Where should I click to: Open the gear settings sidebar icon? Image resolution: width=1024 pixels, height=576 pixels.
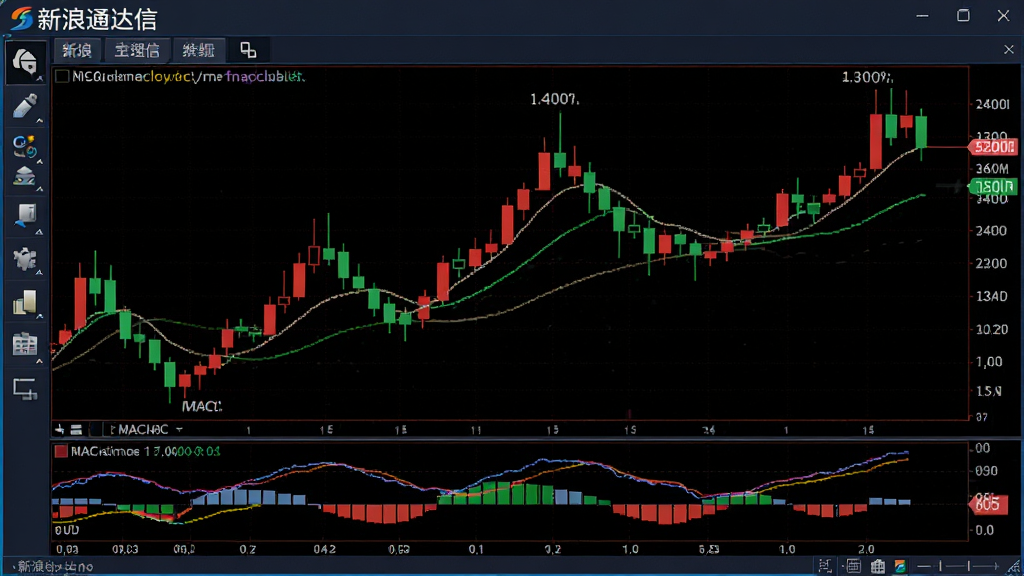pyautogui.click(x=24, y=258)
